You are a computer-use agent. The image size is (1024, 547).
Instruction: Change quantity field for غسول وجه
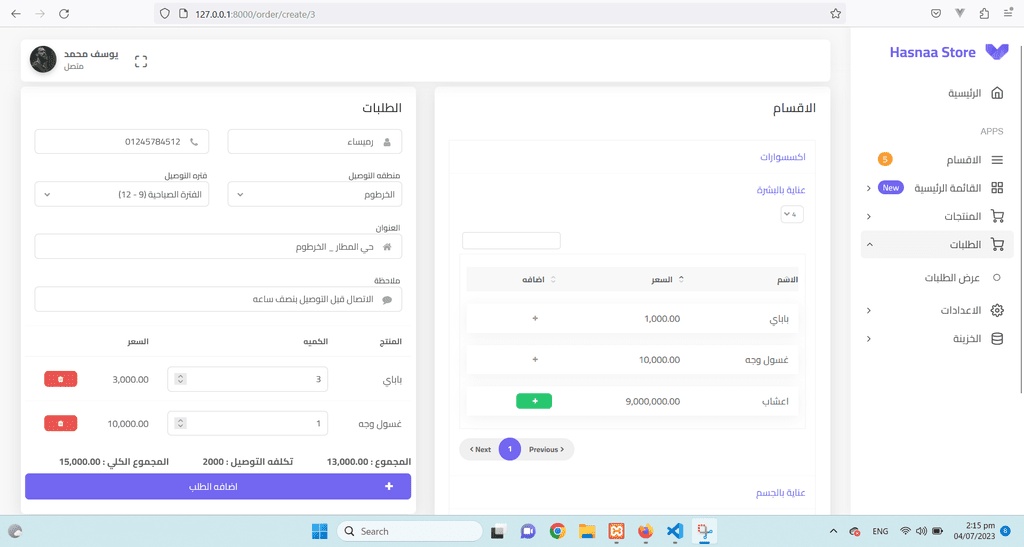pos(248,424)
